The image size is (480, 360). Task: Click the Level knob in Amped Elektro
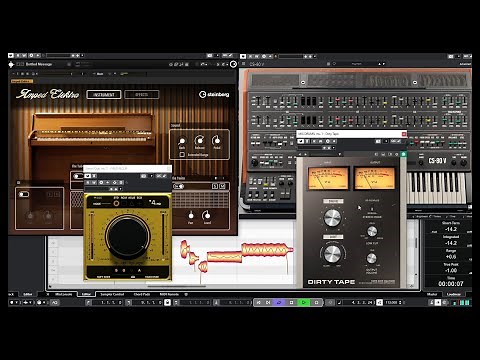point(206,215)
